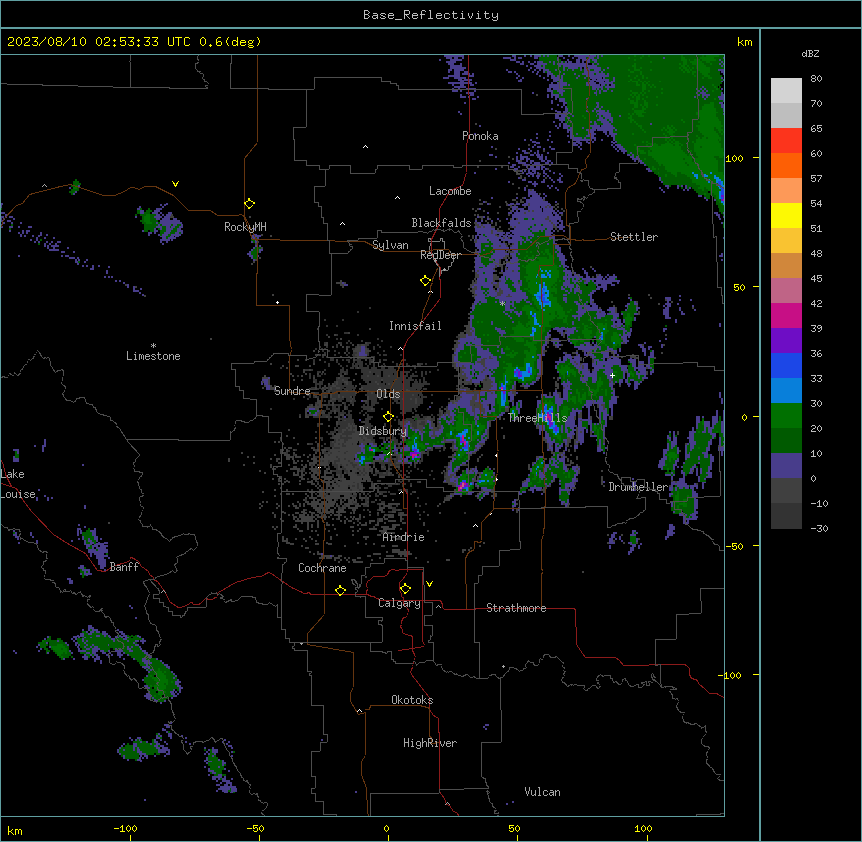
Task: Click the asterisk marker above Limestone
Action: [153, 346]
